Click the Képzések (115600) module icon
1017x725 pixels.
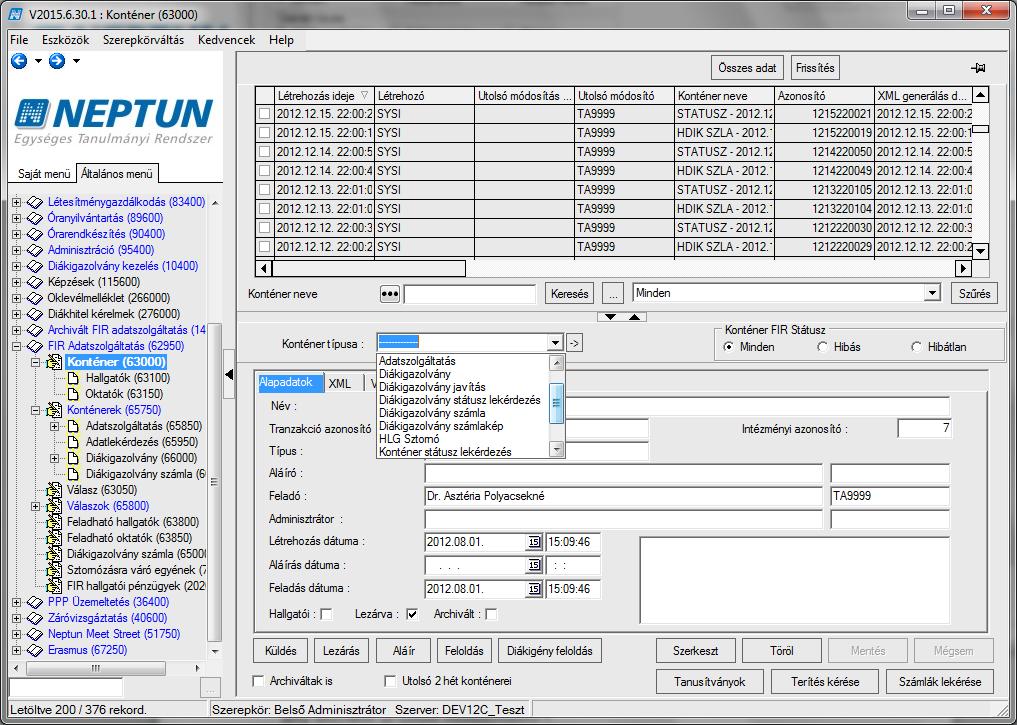pos(35,282)
